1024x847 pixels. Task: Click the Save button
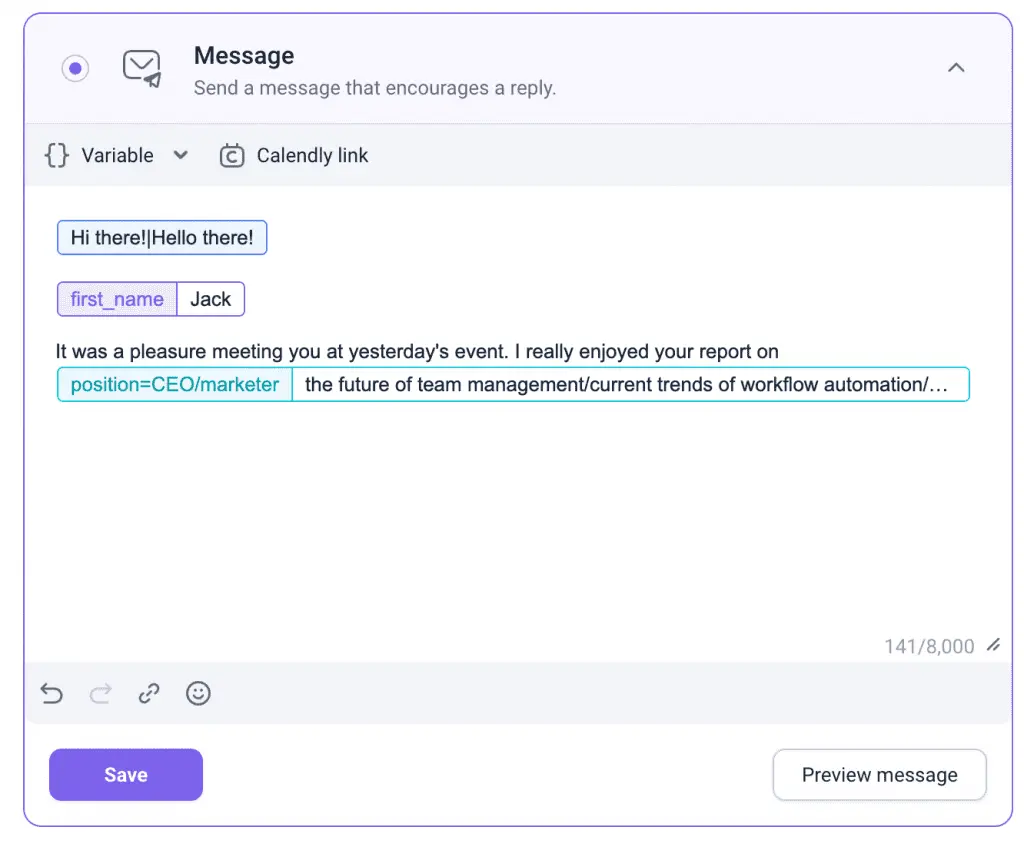[126, 775]
